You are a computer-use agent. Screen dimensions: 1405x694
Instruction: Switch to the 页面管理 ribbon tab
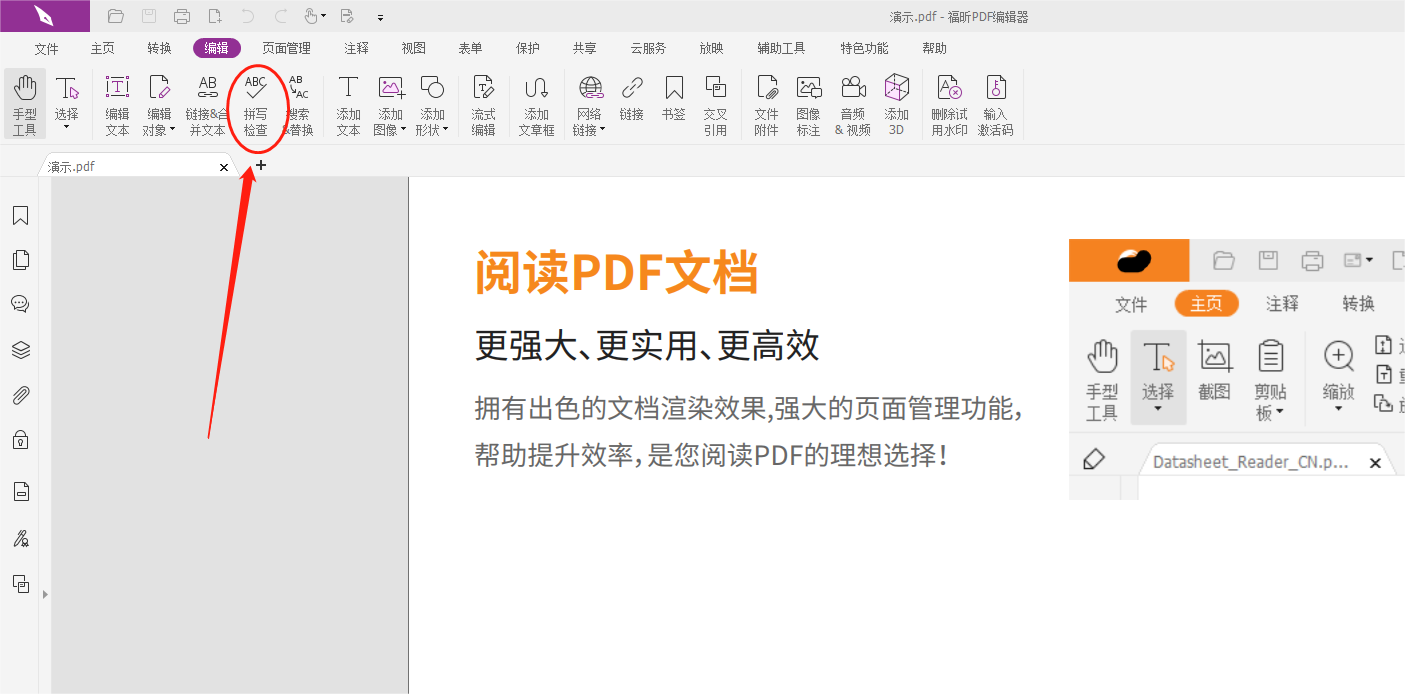pyautogui.click(x=284, y=47)
